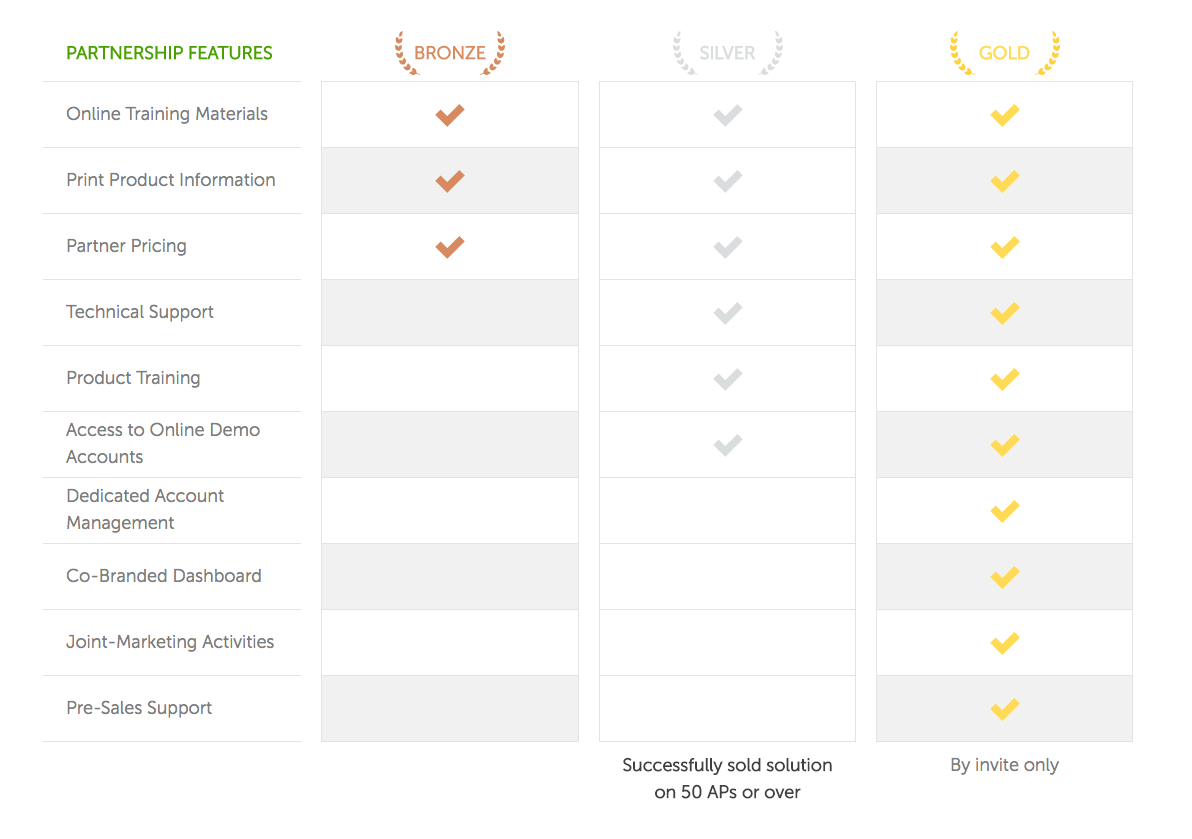The width and height of the screenshot is (1192, 839).
Task: Click Bronze checkmark for Online Training Materials
Action: [x=450, y=115]
